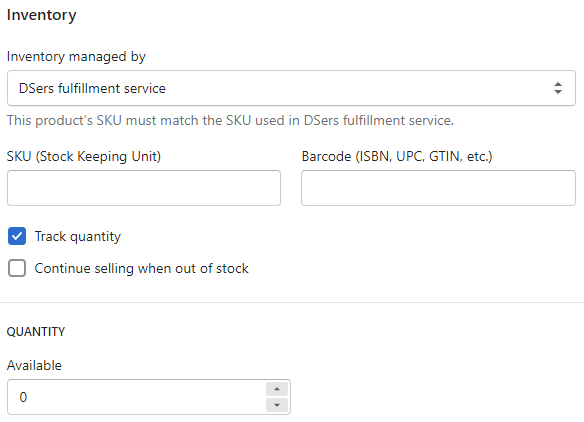
Task: Click the Inventory section heading
Action: 42,15
